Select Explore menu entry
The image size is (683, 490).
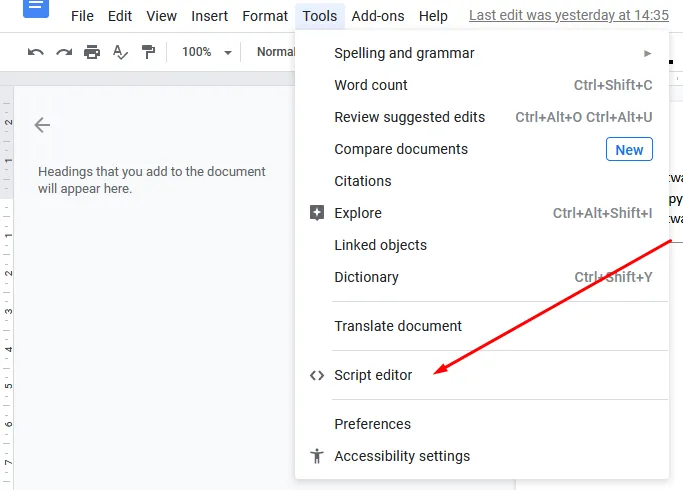pos(482,213)
